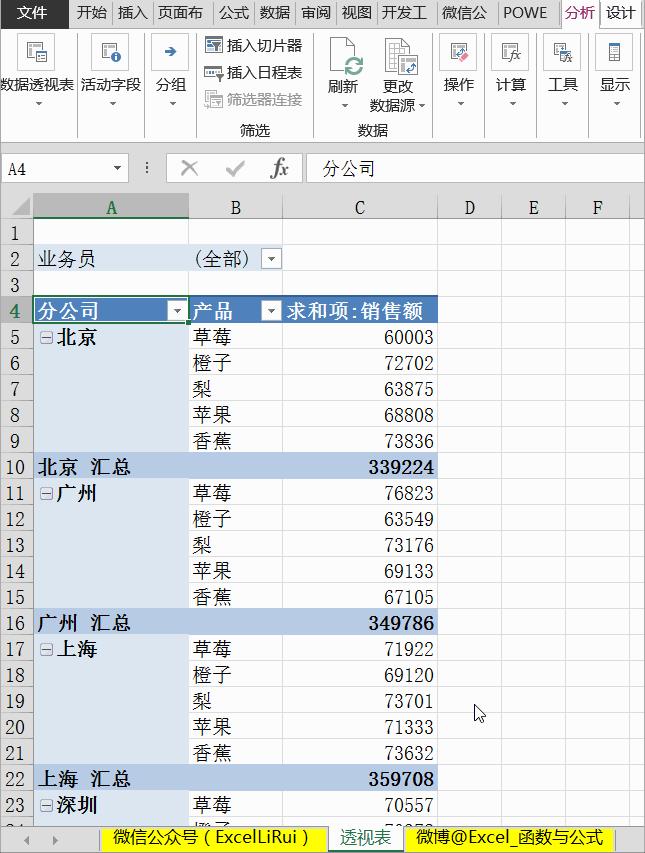The height and width of the screenshot is (853, 645).
Task: Click the 分组 (Group) arrow icon
Action: 170,52
